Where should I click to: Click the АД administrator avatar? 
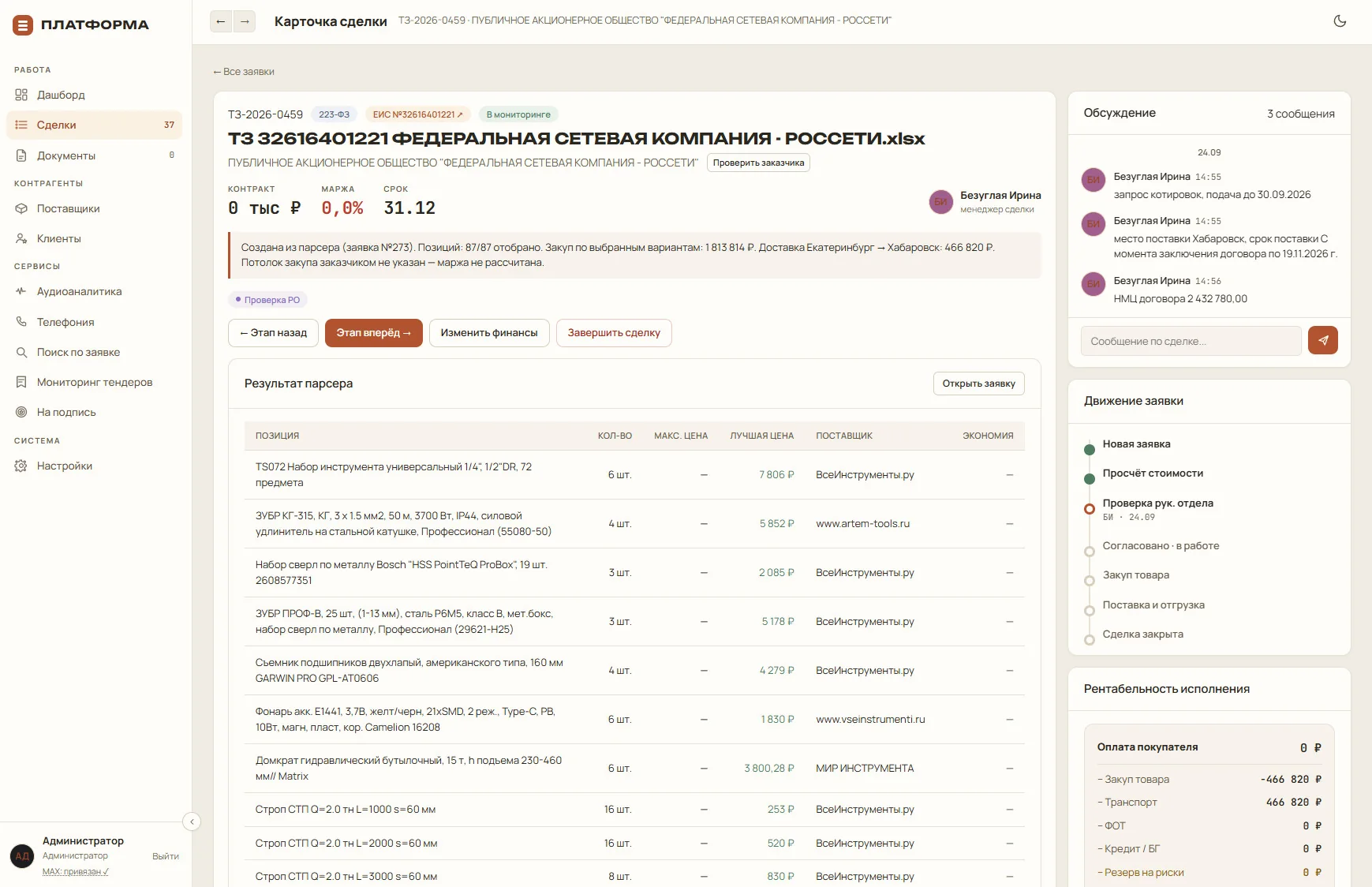click(x=22, y=856)
